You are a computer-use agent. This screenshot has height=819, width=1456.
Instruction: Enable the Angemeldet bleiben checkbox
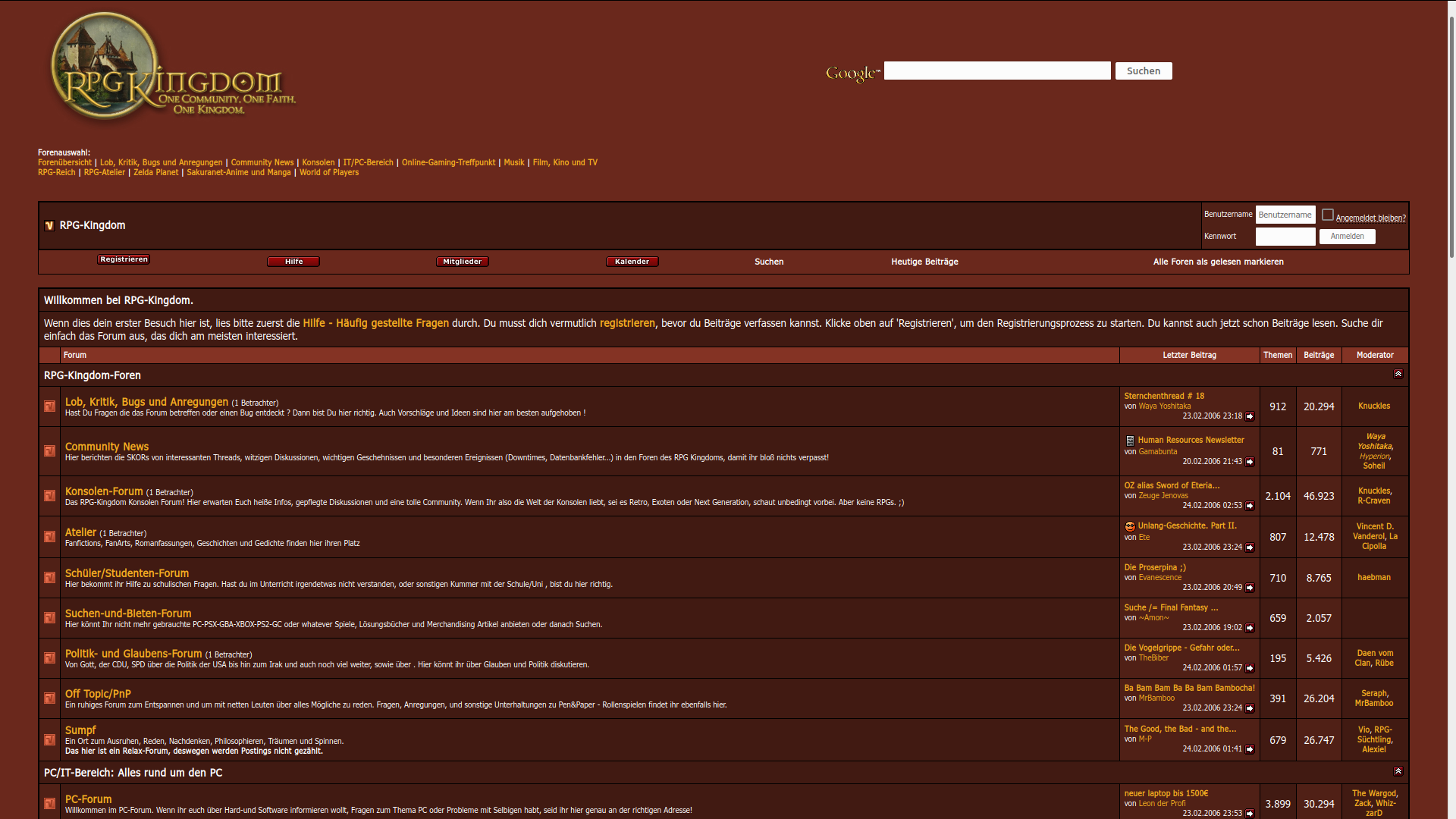click(x=1327, y=215)
